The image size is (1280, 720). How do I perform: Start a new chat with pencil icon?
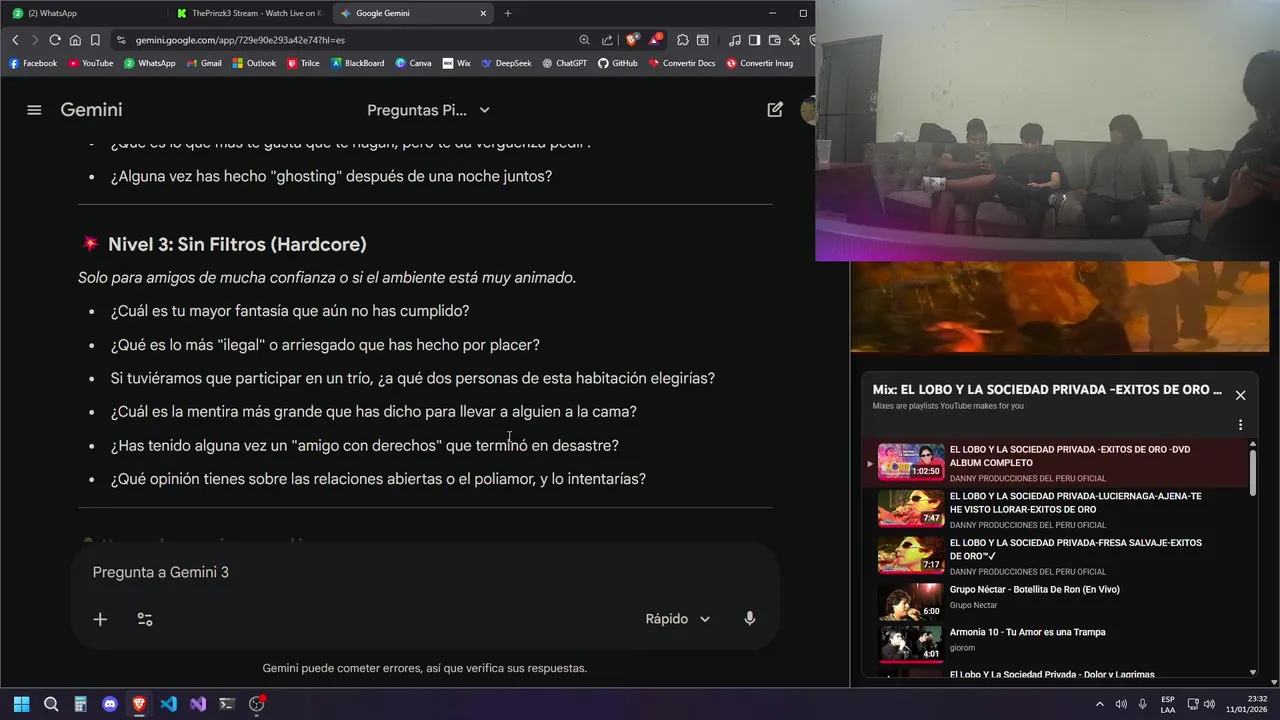point(775,110)
